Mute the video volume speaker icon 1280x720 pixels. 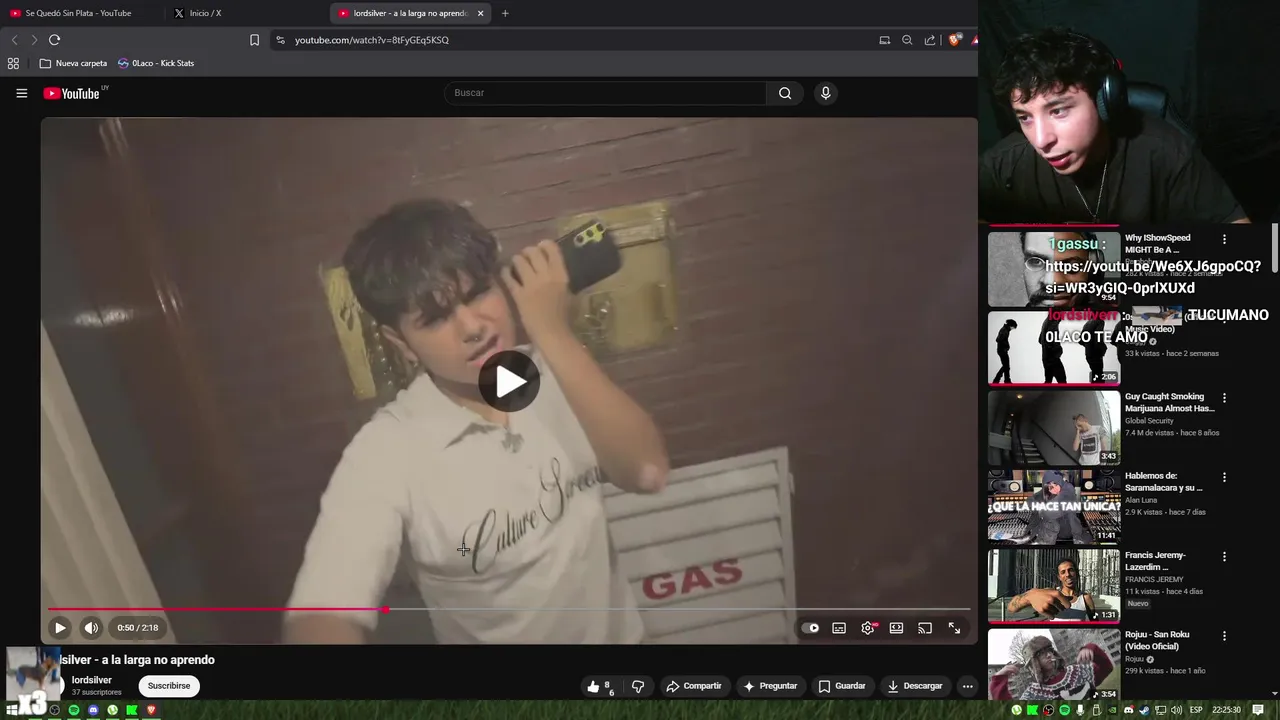point(91,628)
